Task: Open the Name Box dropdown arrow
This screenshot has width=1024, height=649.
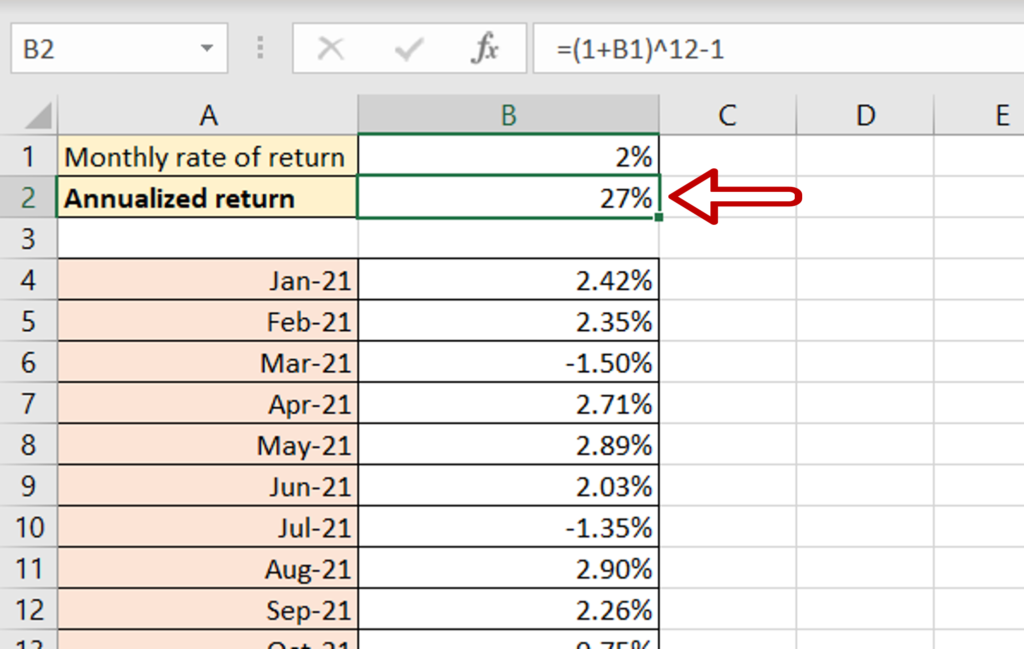Action: (206, 47)
